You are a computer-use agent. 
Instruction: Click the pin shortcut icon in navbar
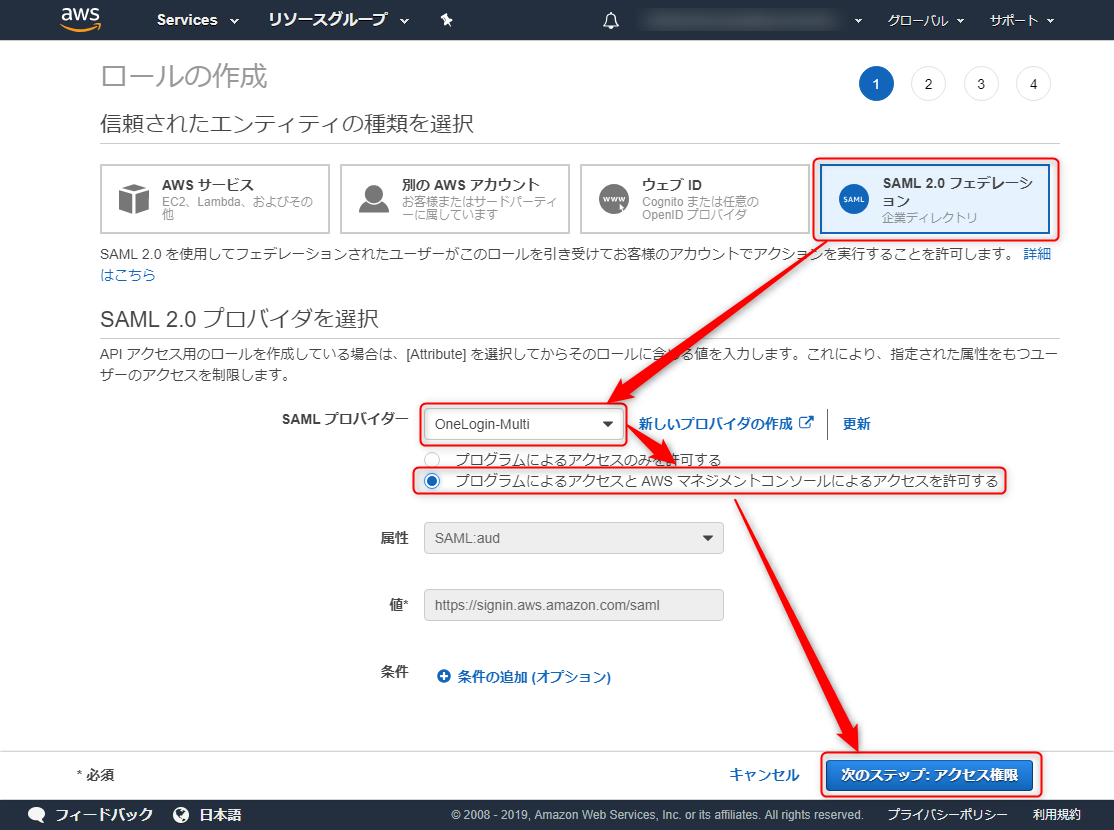[x=446, y=20]
